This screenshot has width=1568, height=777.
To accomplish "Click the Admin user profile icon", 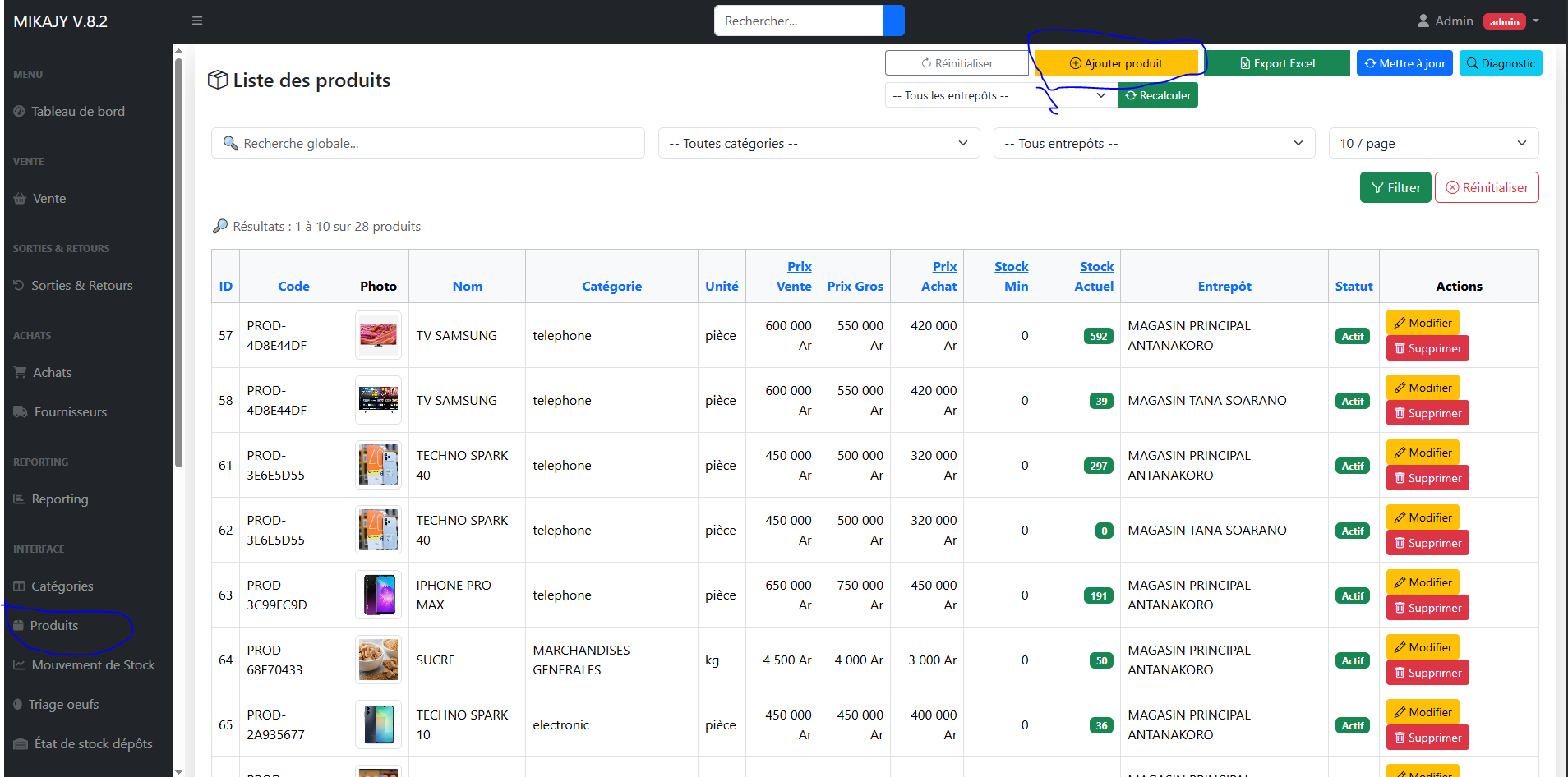I will [x=1423, y=21].
